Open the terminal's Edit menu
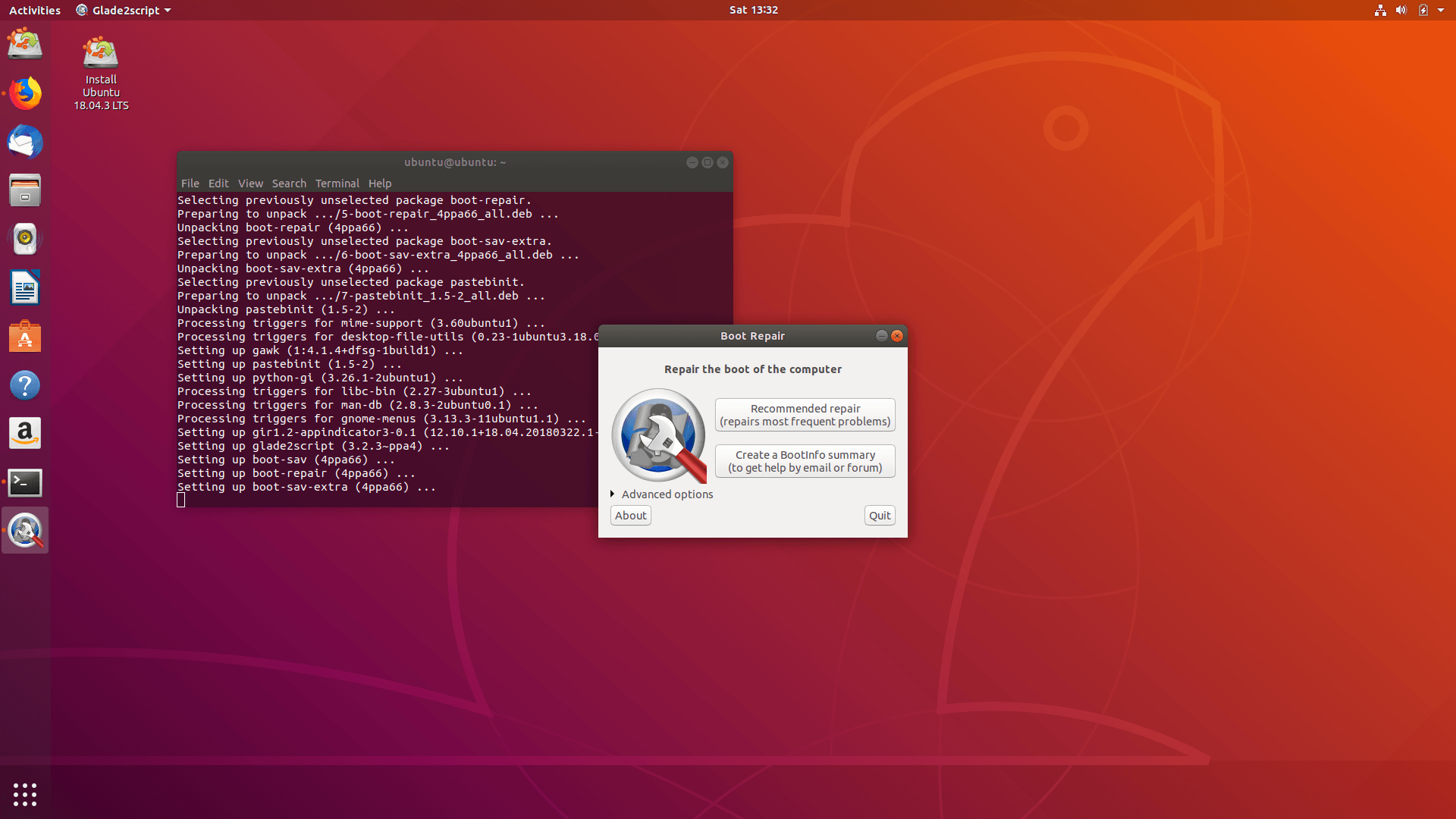This screenshot has height=819, width=1456. [218, 184]
